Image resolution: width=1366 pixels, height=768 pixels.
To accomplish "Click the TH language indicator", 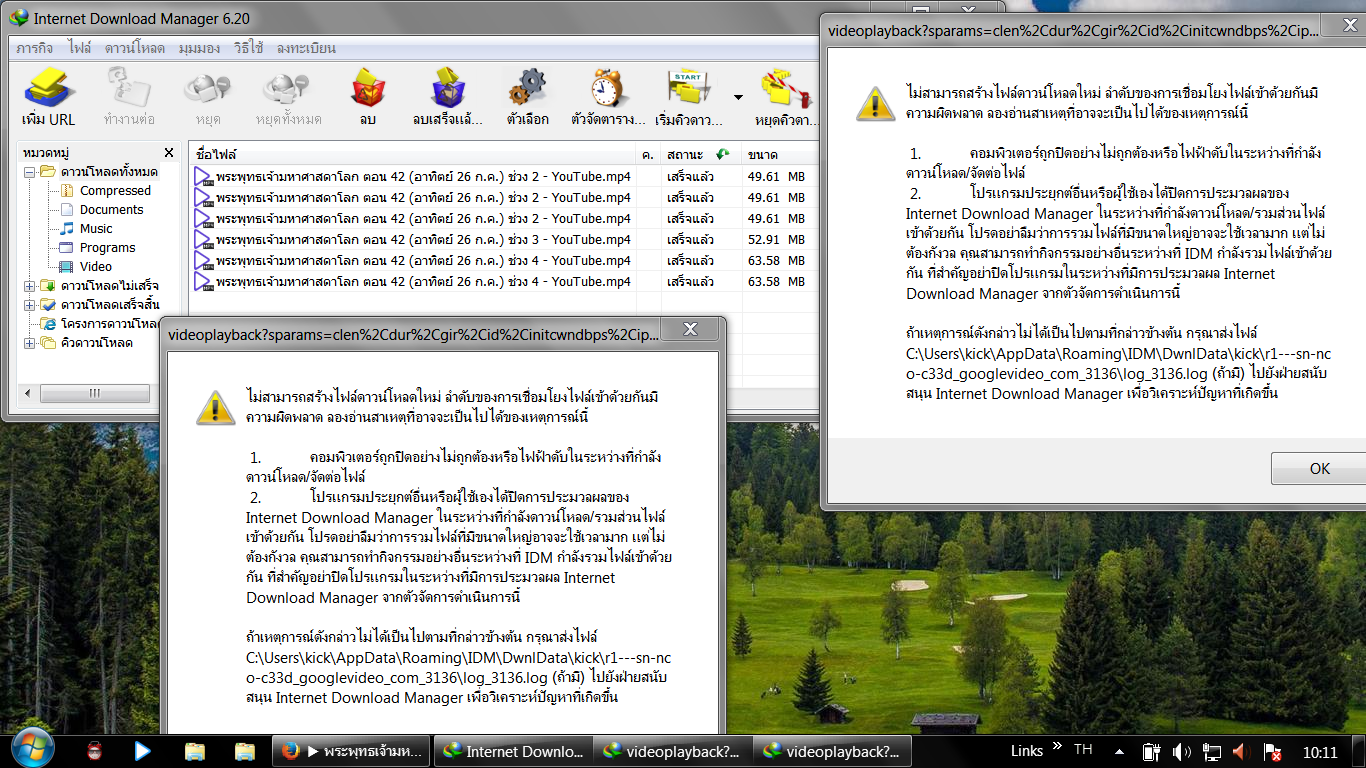I will tap(1083, 750).
